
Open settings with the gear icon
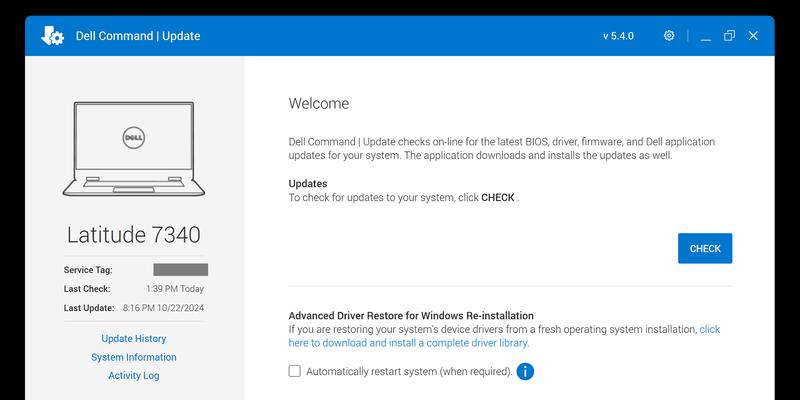(x=669, y=36)
